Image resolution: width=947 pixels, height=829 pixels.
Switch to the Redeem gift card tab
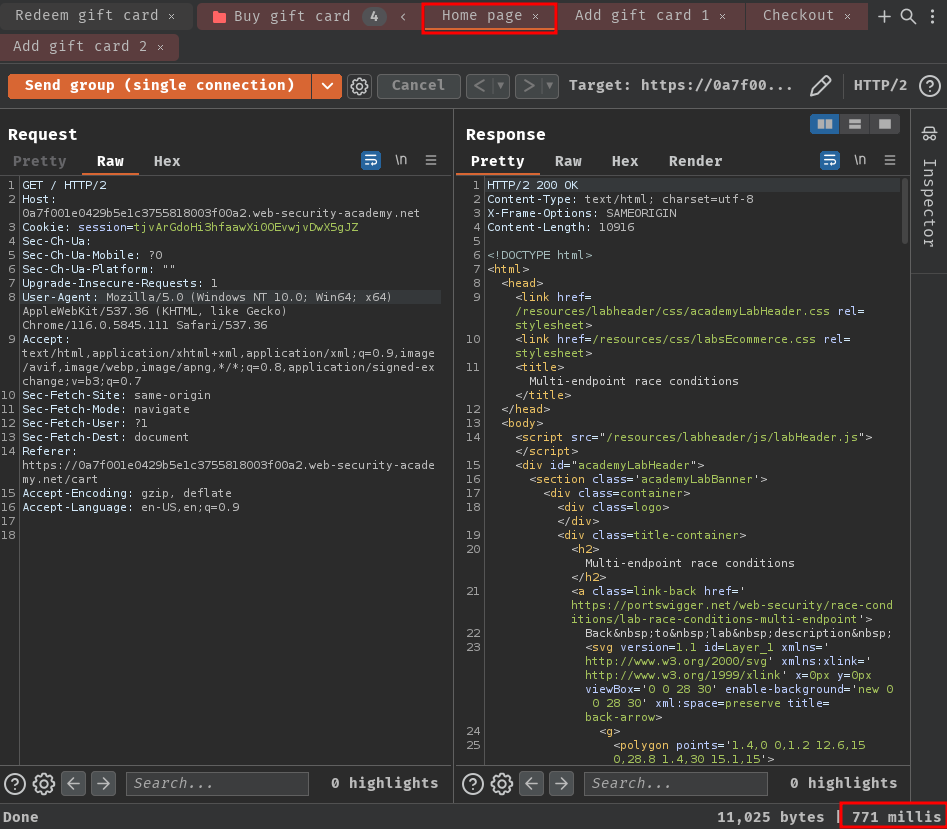pos(86,16)
